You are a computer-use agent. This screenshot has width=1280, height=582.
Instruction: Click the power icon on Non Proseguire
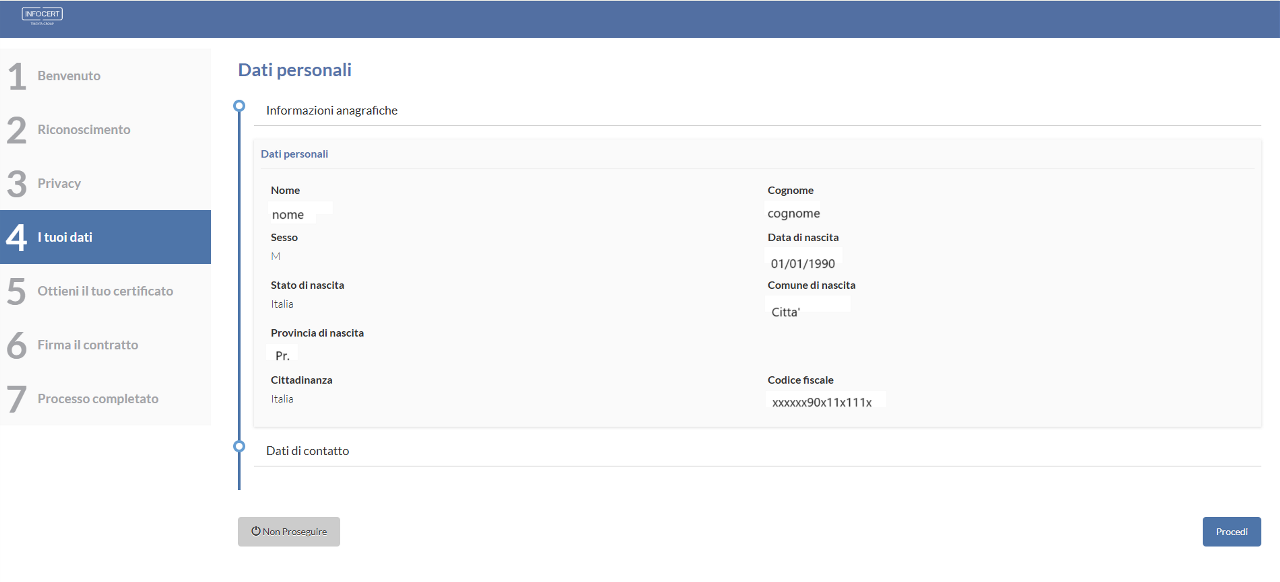pyautogui.click(x=256, y=532)
